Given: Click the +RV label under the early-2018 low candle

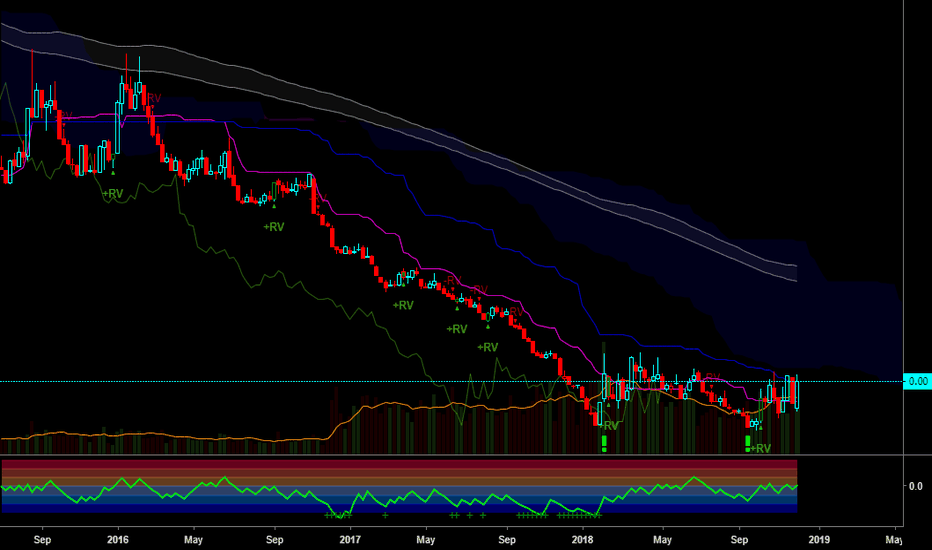Looking at the screenshot, I should click(x=609, y=426).
